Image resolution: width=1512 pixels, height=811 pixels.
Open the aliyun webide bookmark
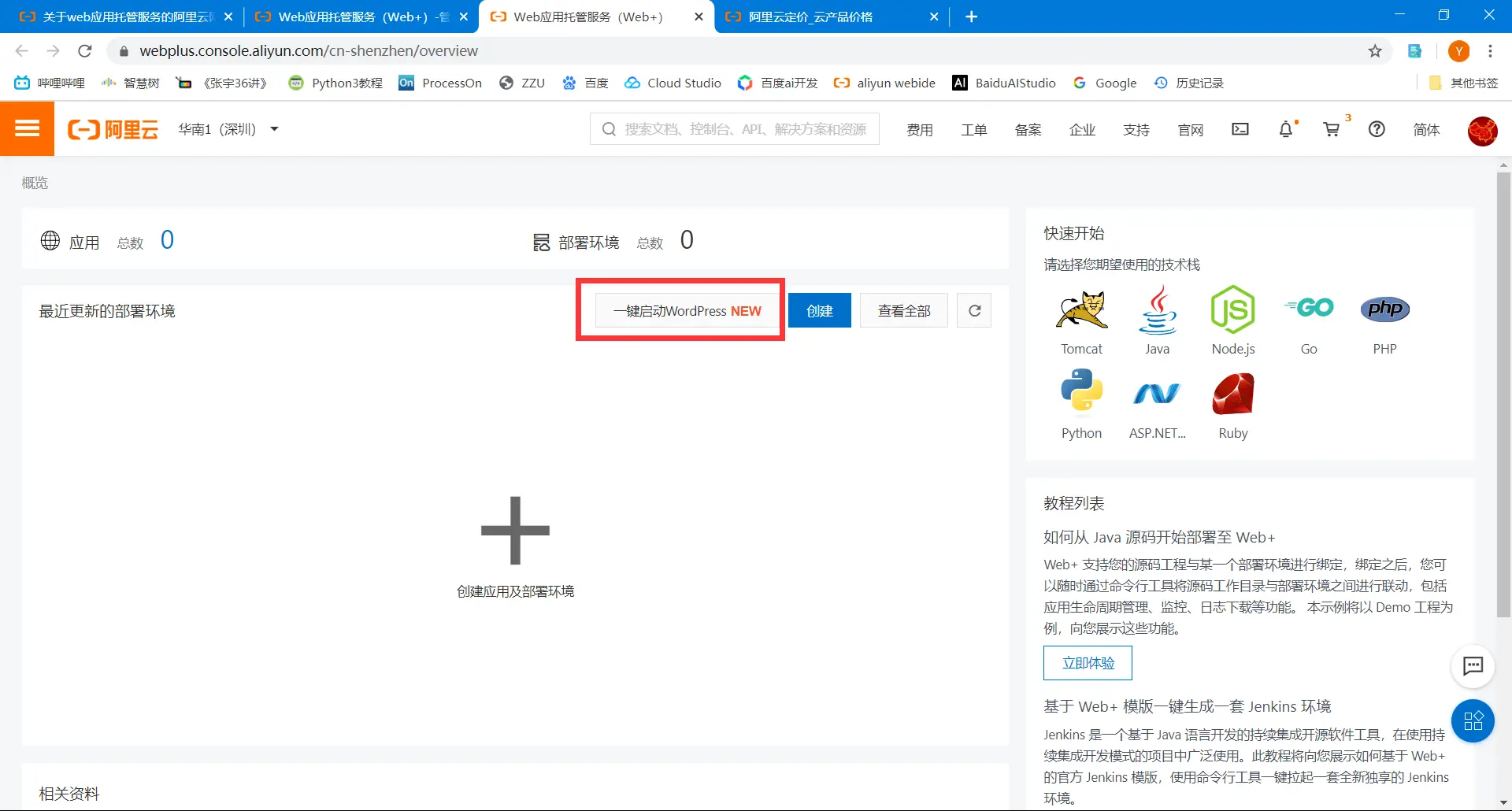coord(884,83)
